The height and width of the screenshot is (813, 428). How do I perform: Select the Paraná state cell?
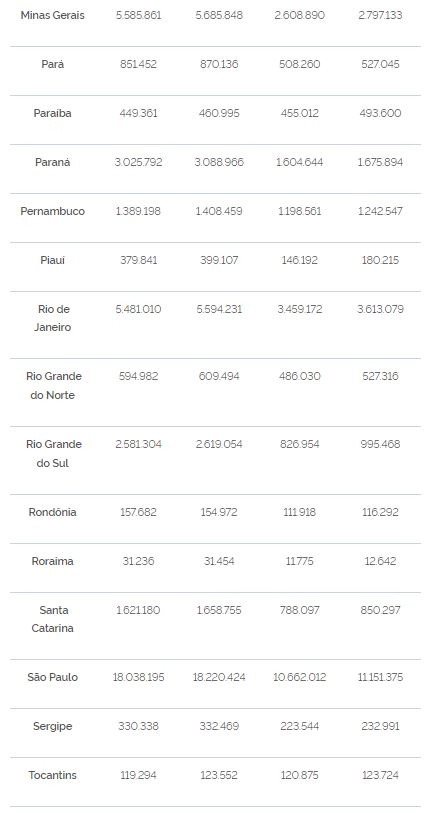pos(52,162)
